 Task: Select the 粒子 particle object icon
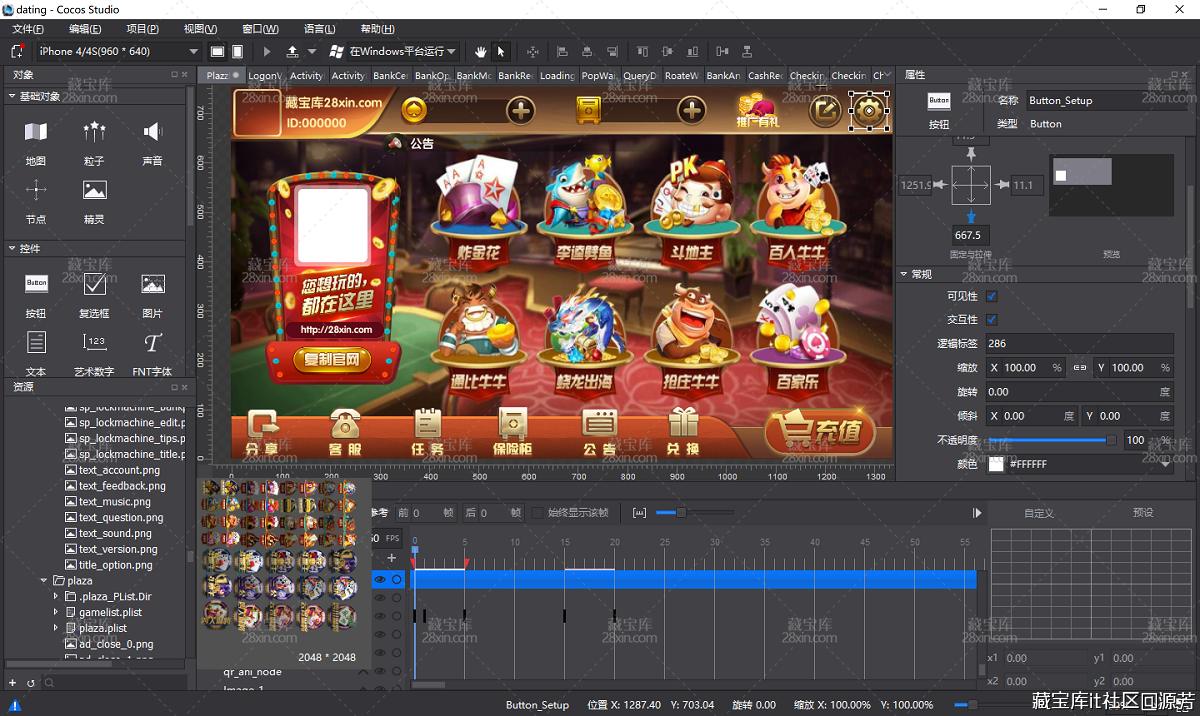(x=94, y=132)
